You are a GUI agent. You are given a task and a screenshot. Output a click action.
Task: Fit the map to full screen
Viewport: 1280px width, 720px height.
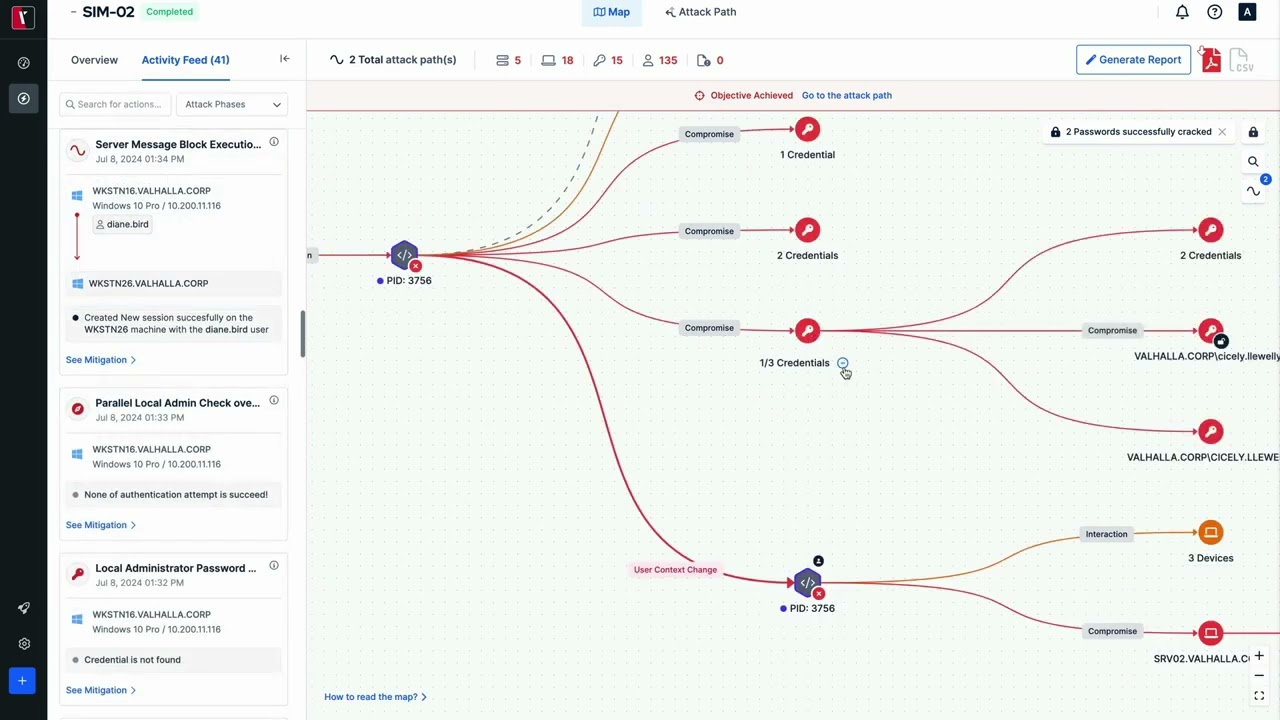click(1259, 696)
